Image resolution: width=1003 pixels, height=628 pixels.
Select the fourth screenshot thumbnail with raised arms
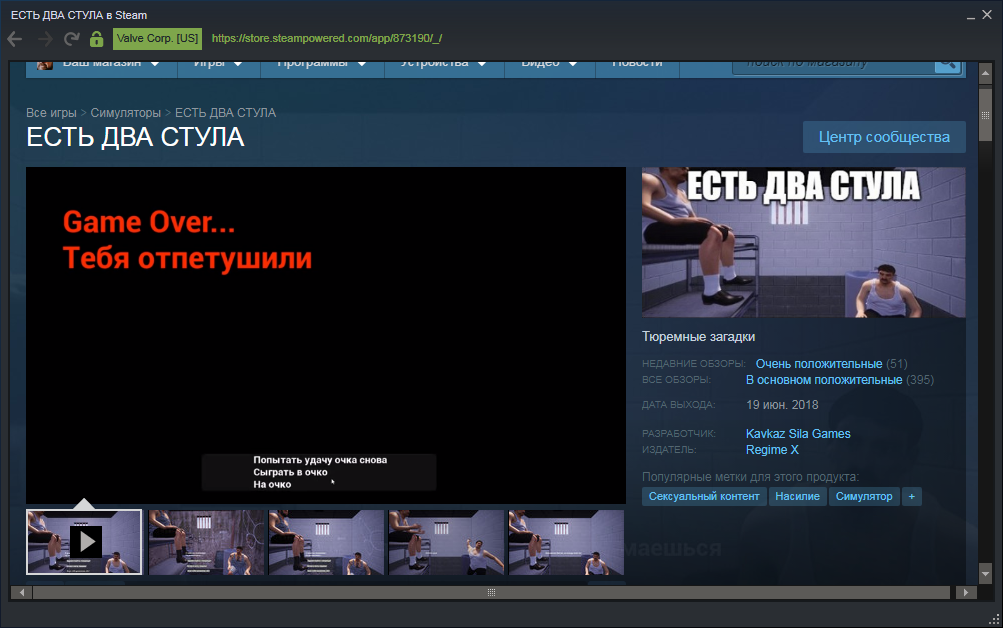[446, 542]
